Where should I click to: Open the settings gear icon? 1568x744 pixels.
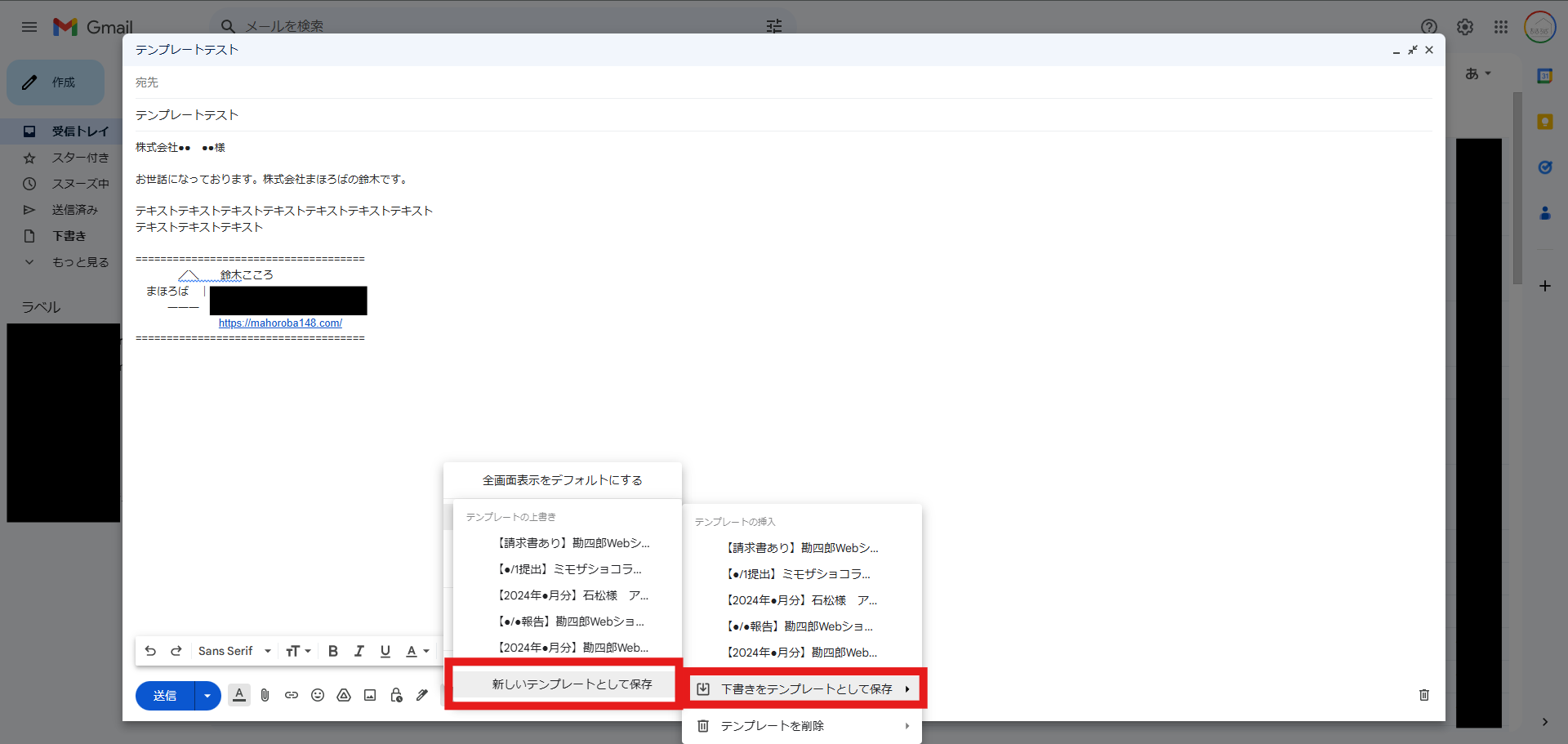coord(1465,27)
